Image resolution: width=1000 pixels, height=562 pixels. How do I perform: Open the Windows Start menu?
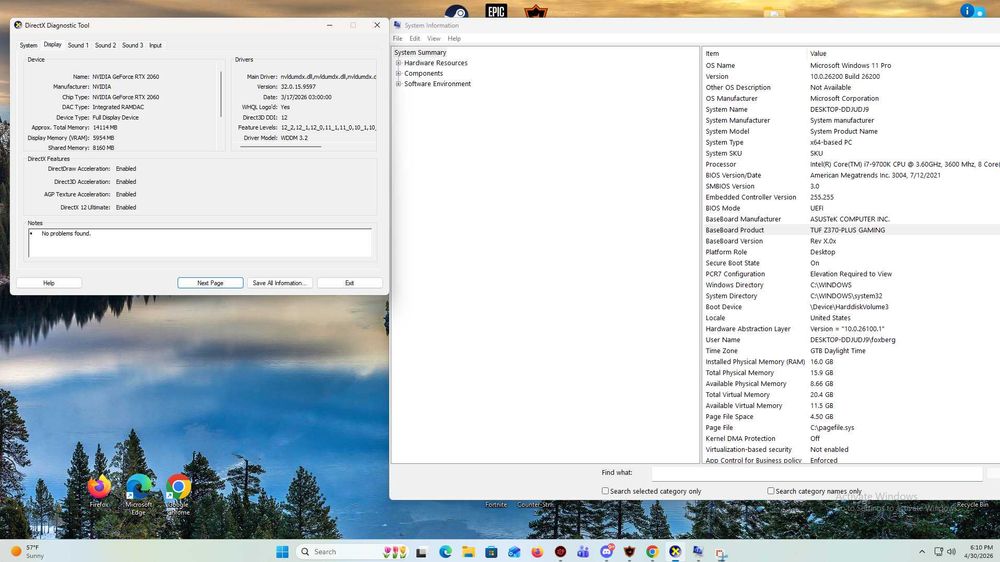tap(282, 552)
